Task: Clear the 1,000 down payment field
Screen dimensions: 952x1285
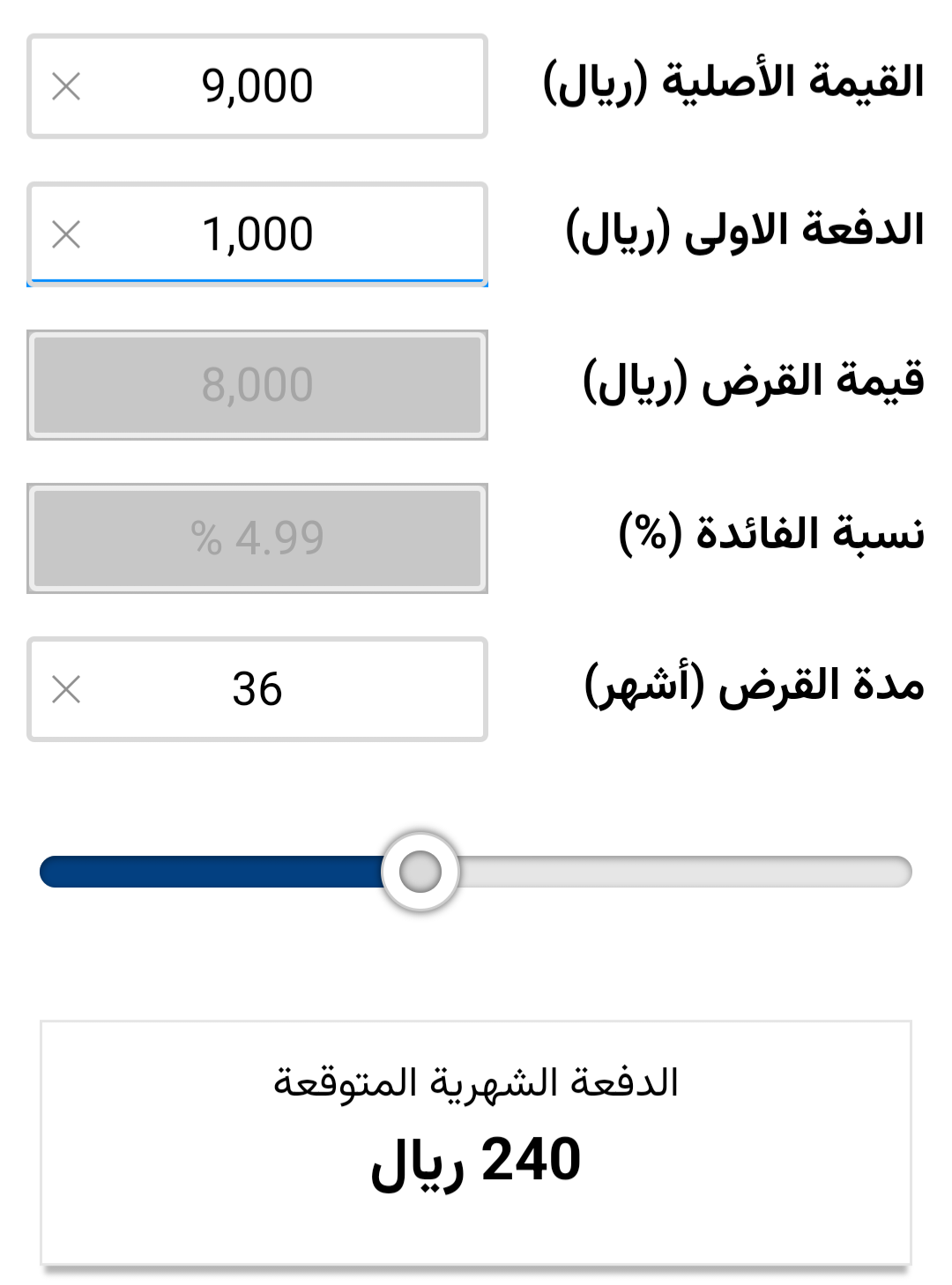Action: click(66, 234)
